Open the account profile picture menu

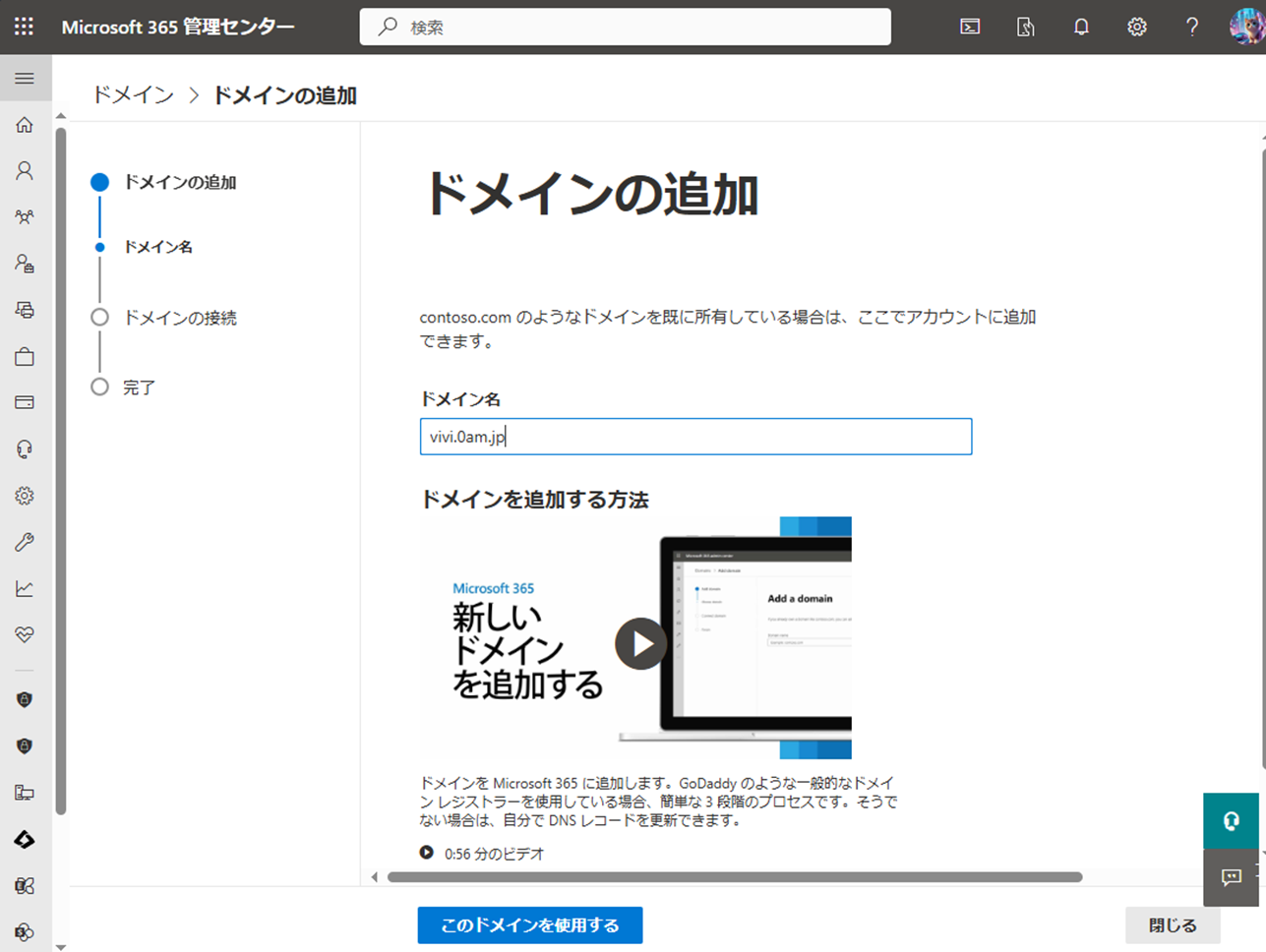1247,27
